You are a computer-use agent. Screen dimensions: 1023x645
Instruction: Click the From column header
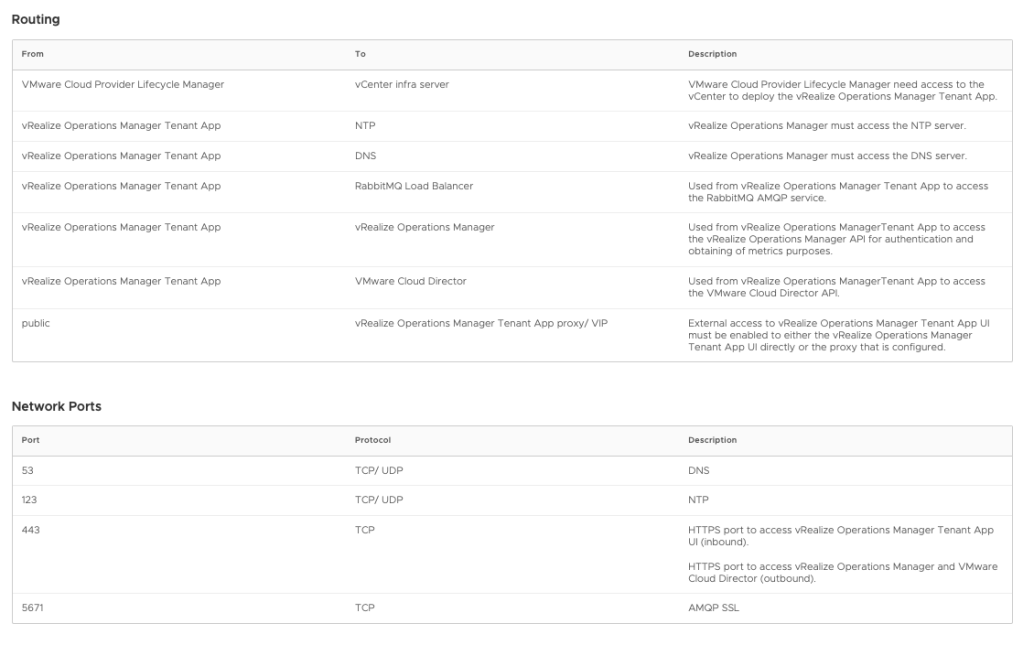(x=33, y=54)
